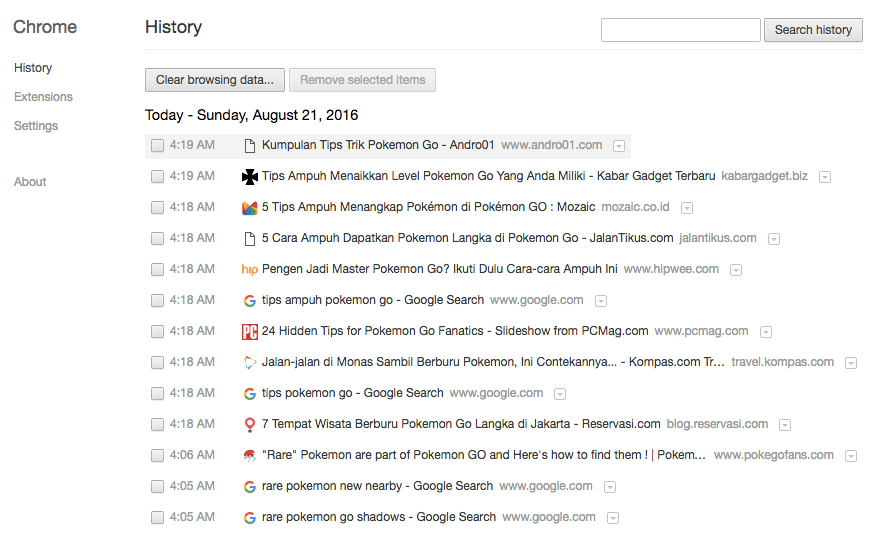Click the pokegofans.com favicon
895x536 pixels.
point(250,455)
